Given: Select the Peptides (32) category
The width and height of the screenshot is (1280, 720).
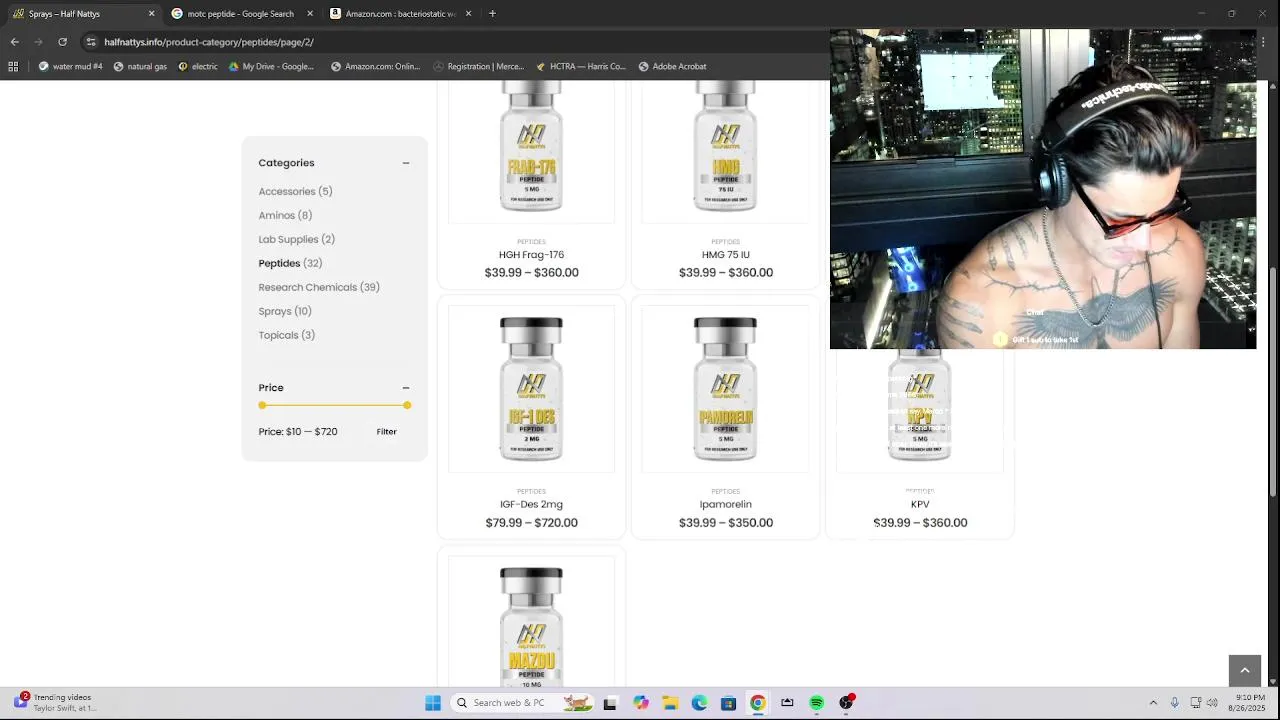Looking at the screenshot, I should (x=290, y=264).
